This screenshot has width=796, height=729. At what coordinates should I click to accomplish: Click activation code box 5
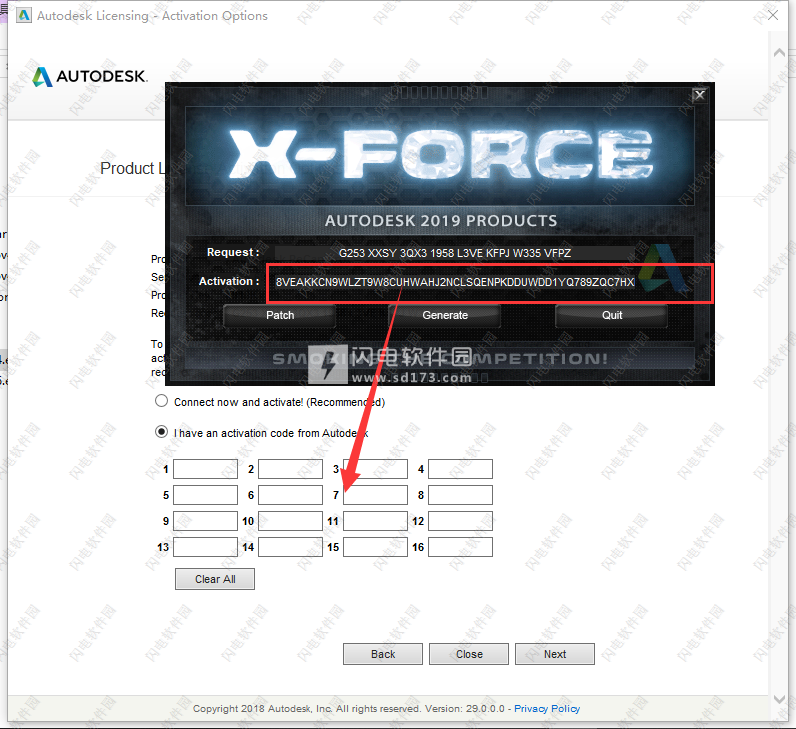(206, 495)
